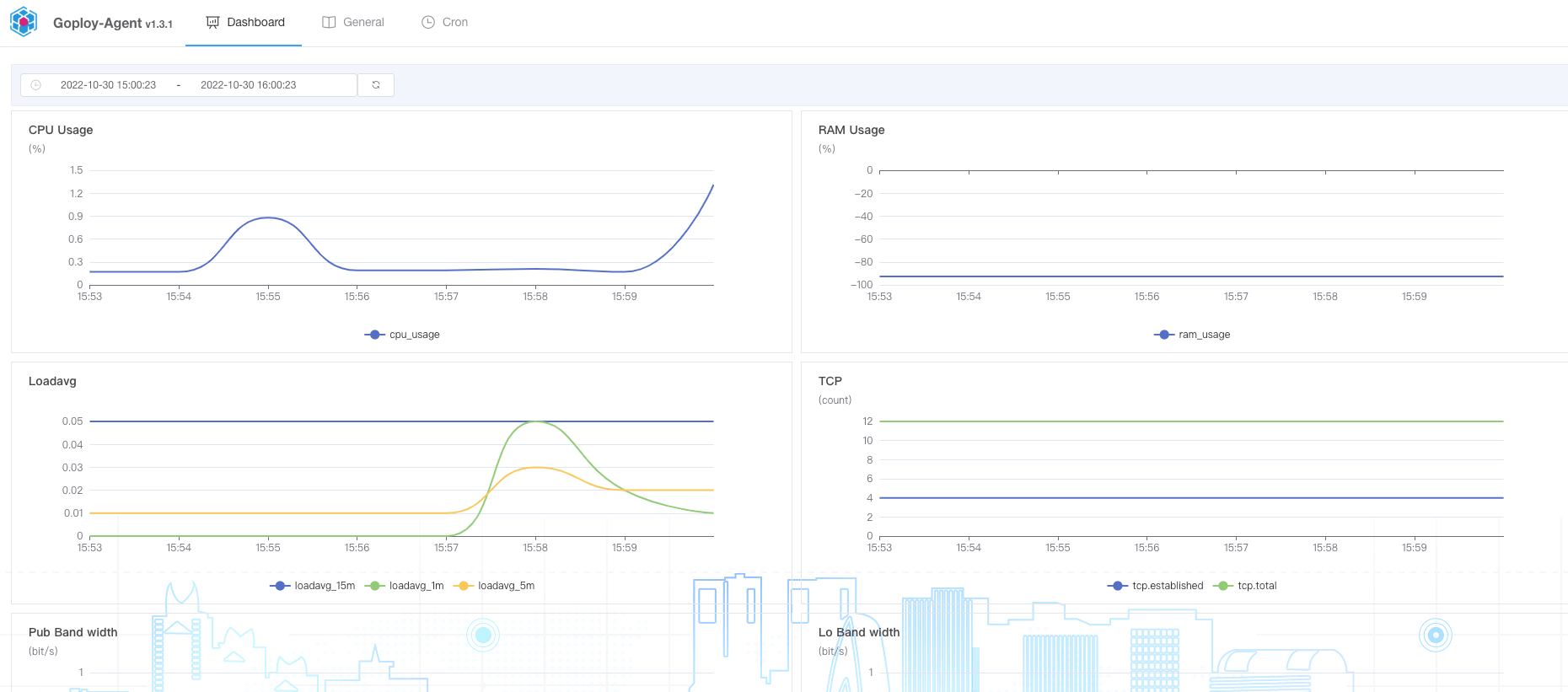Toggle the ram_usage series in the legend
Image resolution: width=1568 pixels, height=692 pixels.
click(x=1192, y=335)
